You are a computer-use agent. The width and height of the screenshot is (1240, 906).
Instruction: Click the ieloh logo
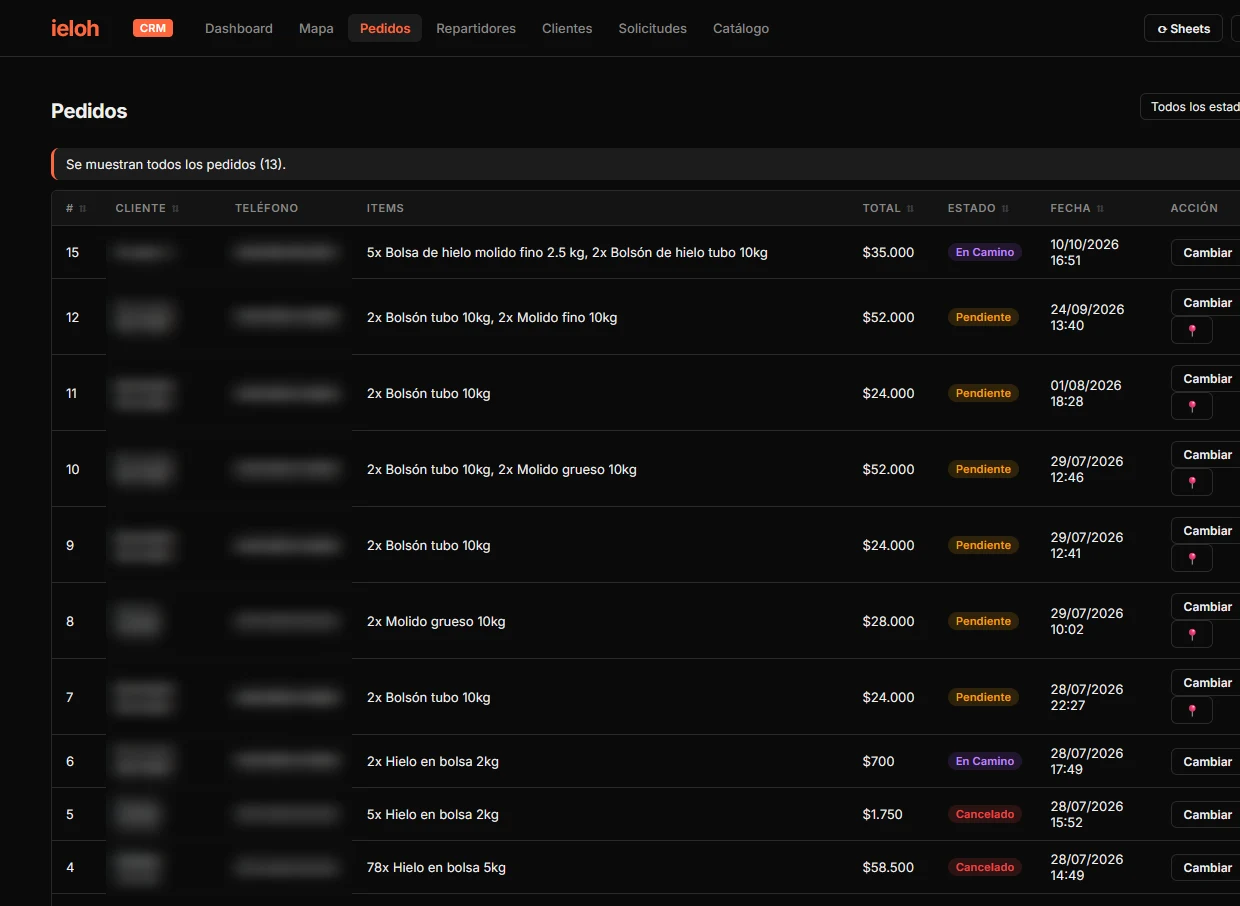pyautogui.click(x=75, y=28)
